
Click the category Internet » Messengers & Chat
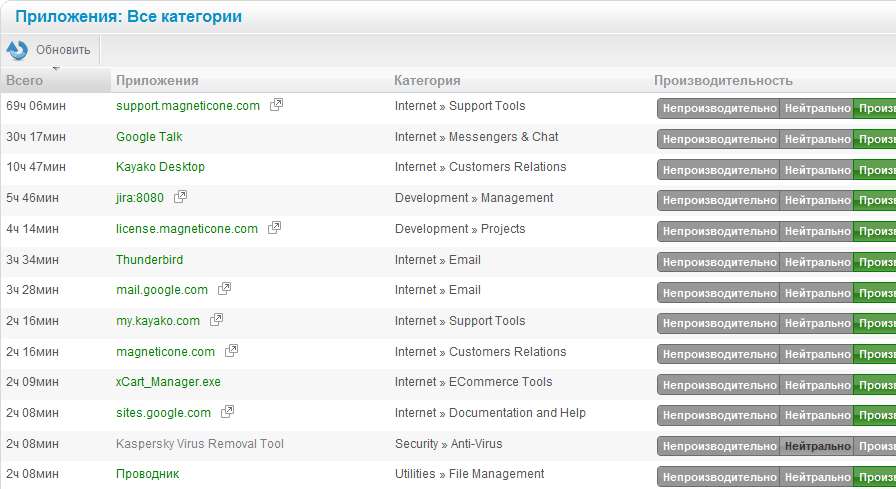(476, 137)
